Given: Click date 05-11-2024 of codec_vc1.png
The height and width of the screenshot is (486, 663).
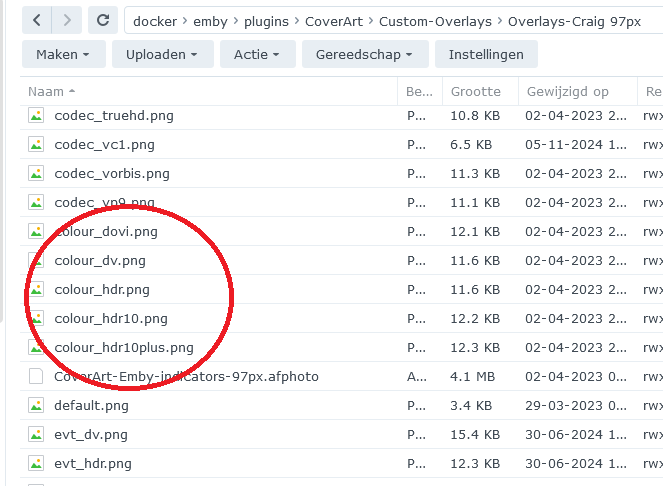Looking at the screenshot, I should 576,145.
